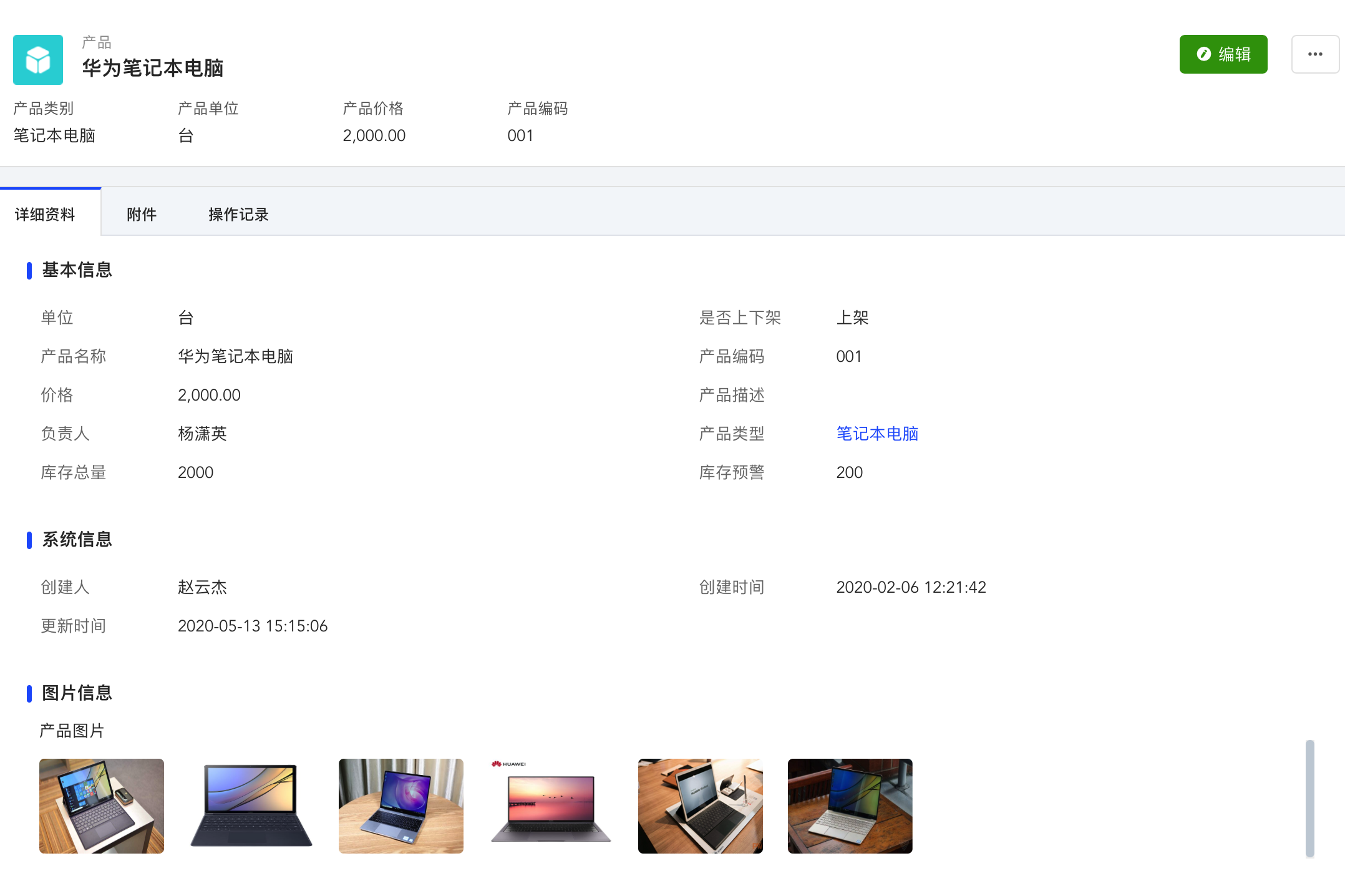Click the 系统信息 section heading
1345x896 pixels.
[77, 539]
